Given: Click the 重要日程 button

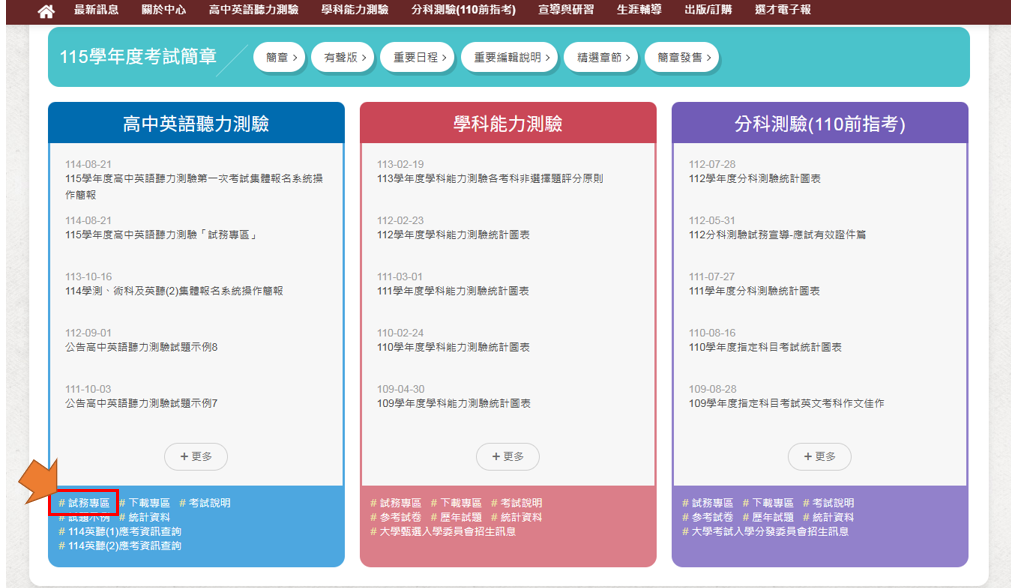Looking at the screenshot, I should (418, 58).
